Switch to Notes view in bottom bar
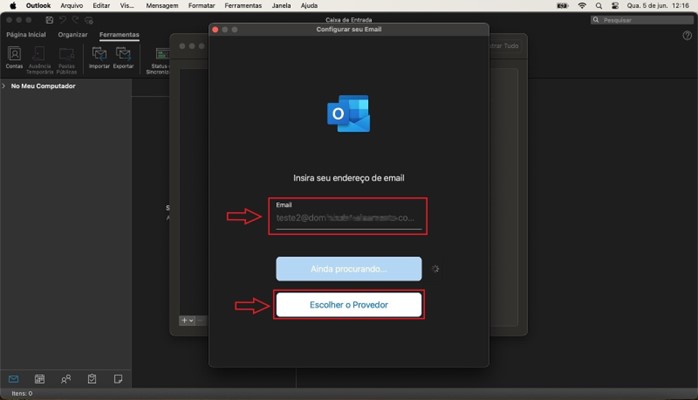Viewport: 698px width, 400px height. click(x=118, y=379)
